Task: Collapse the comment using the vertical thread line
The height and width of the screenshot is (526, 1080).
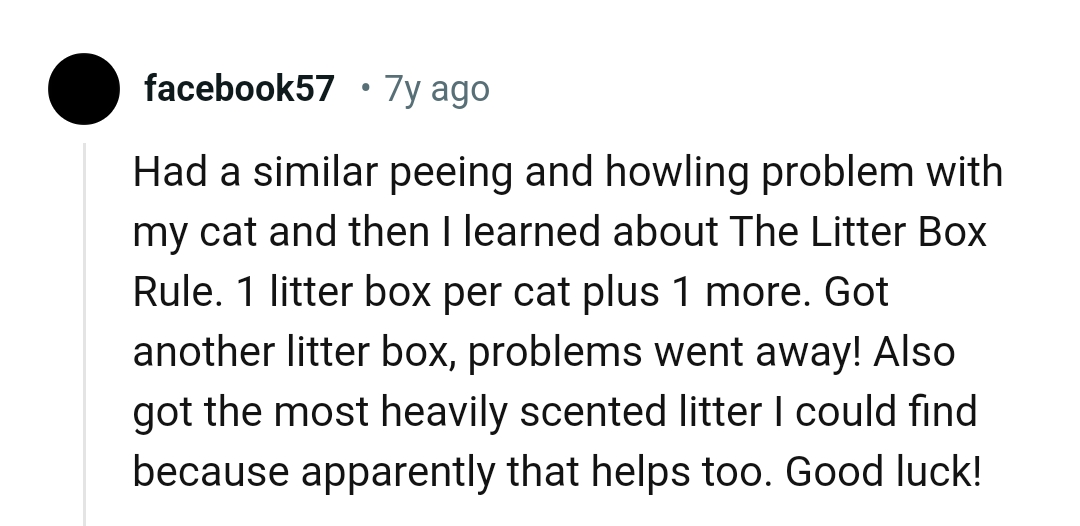Action: [85, 330]
